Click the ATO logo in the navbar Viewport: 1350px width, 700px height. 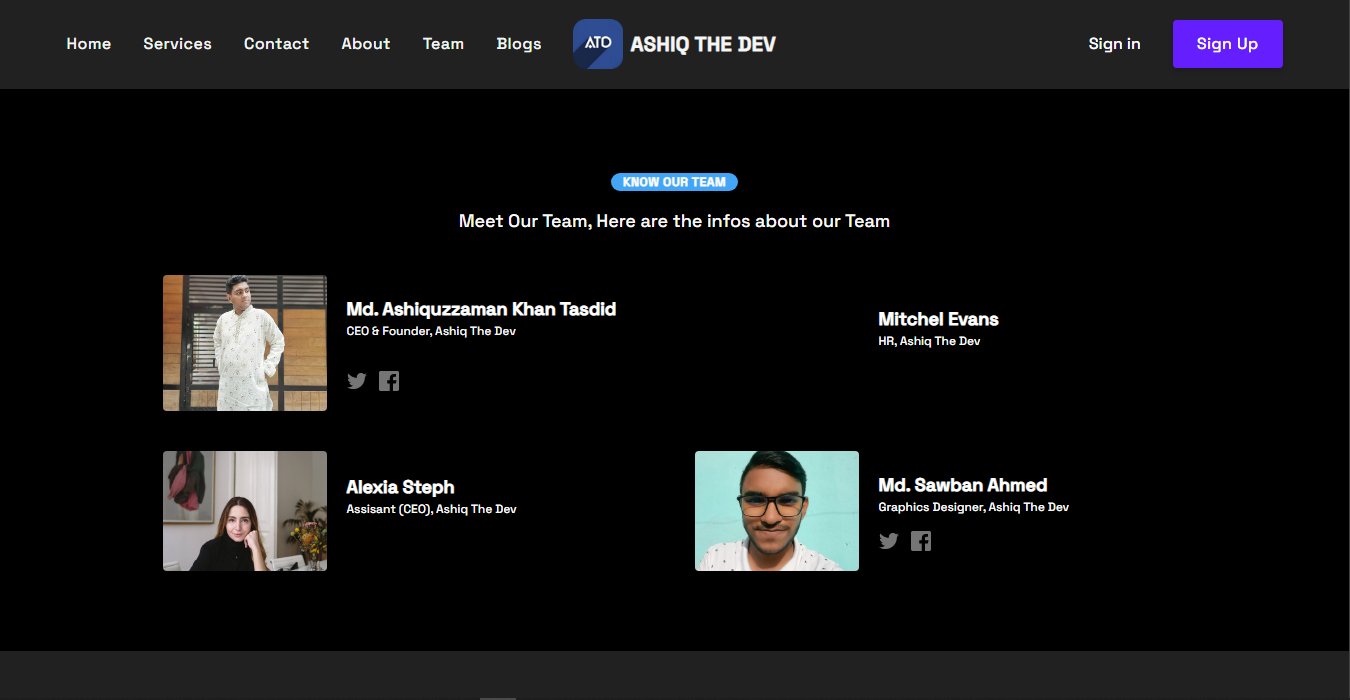tap(597, 43)
